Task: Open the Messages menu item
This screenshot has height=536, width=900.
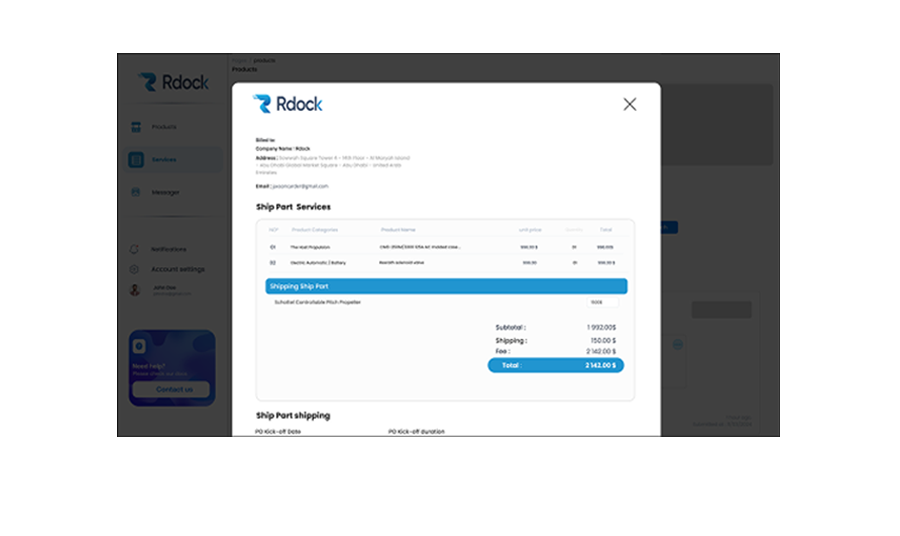Action: click(165, 192)
